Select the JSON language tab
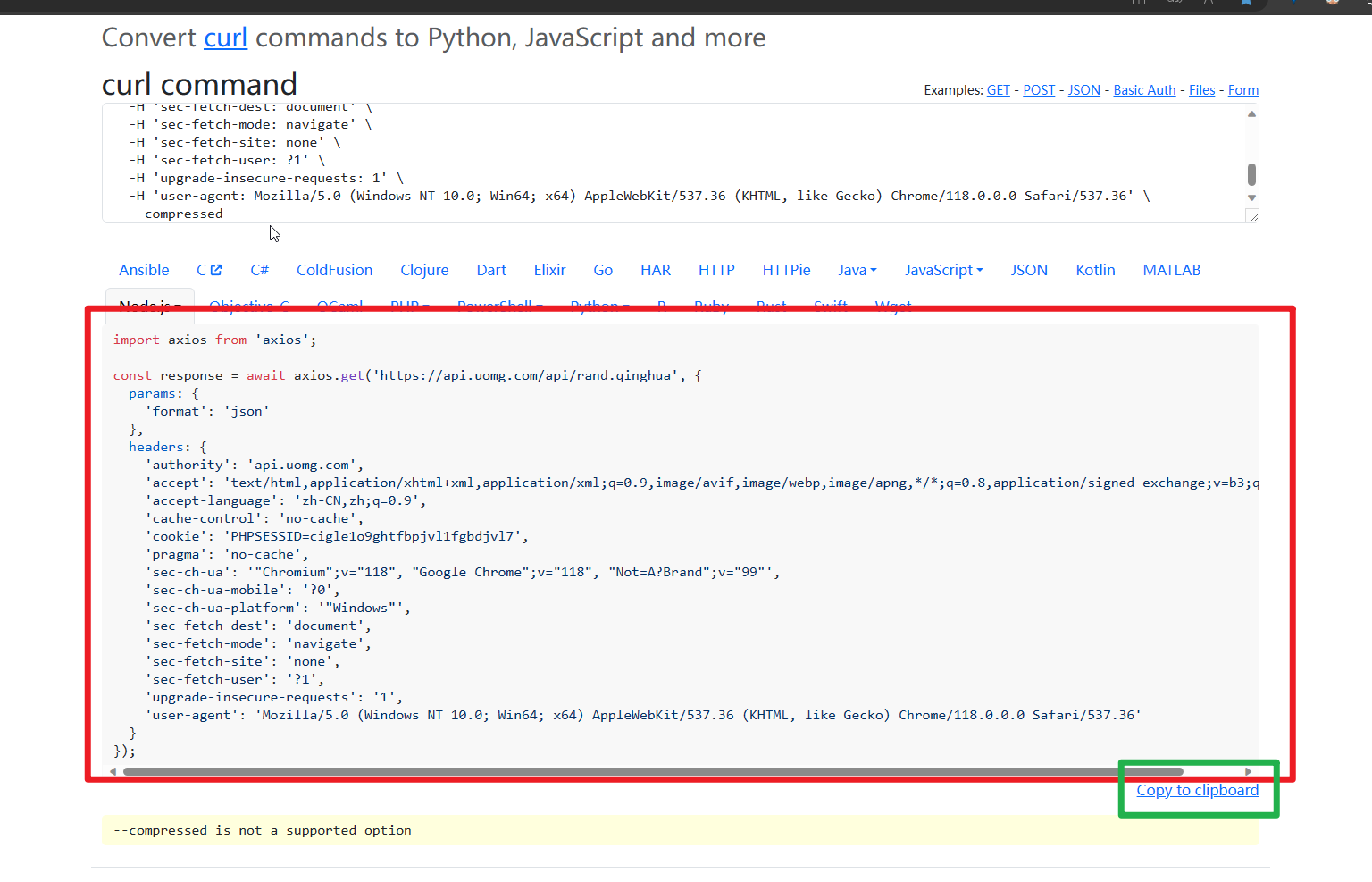 coord(1029,270)
